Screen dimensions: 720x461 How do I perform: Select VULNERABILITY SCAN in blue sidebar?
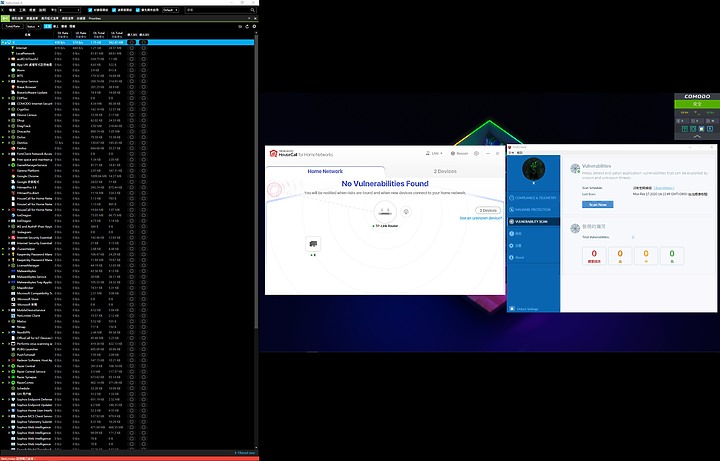pos(534,221)
